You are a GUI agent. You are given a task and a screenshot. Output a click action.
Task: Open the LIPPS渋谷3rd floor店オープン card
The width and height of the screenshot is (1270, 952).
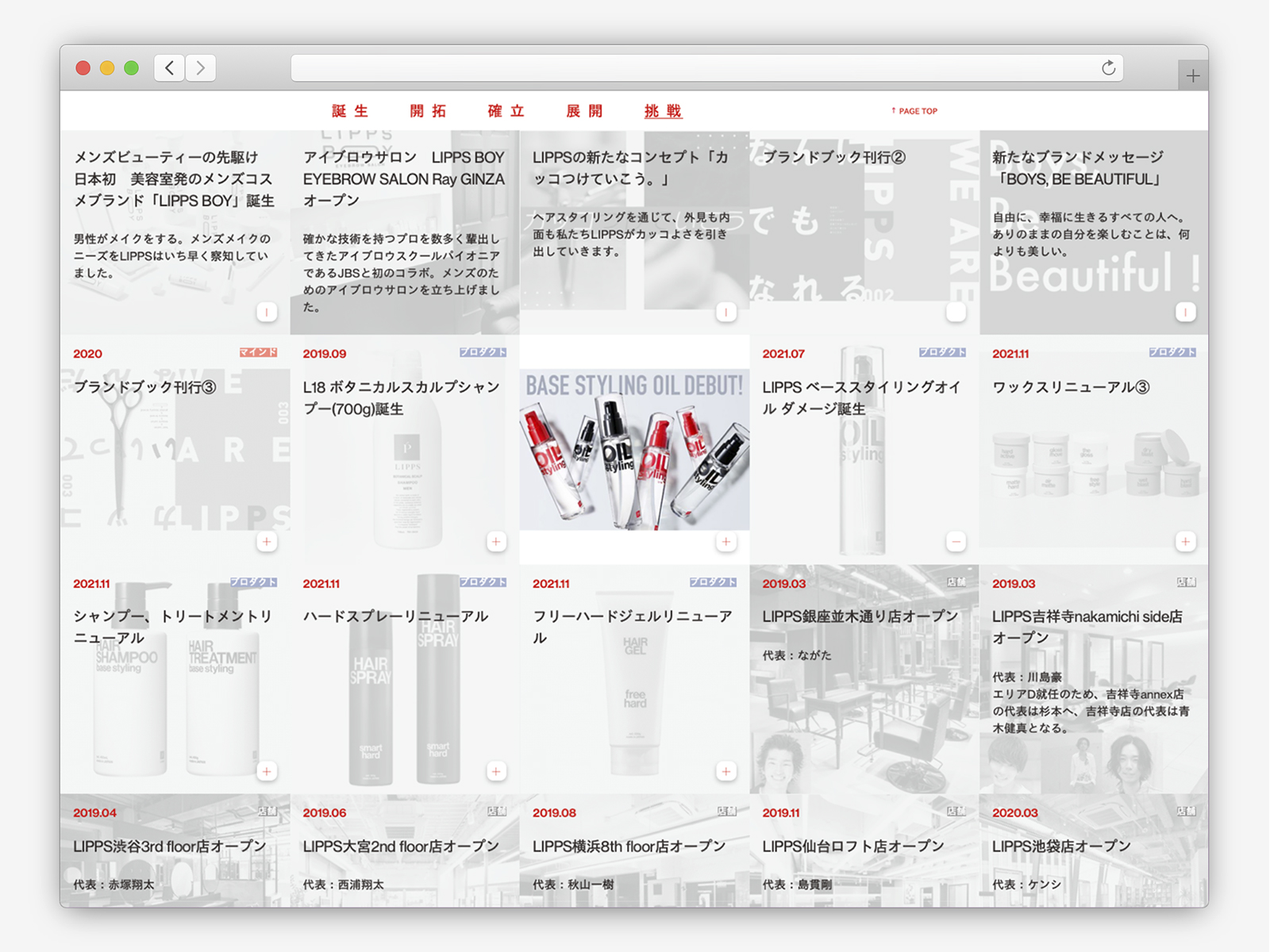pyautogui.click(x=175, y=850)
